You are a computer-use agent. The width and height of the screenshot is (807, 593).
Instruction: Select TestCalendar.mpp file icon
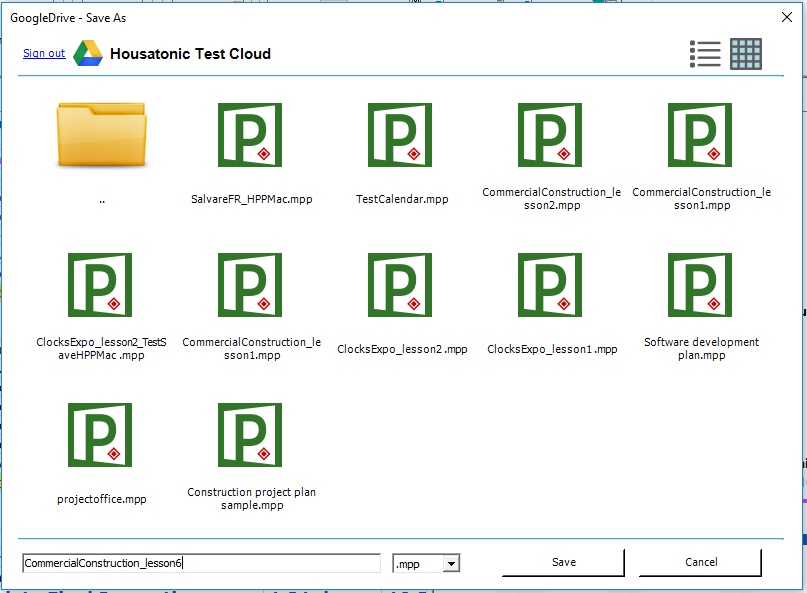(400, 135)
